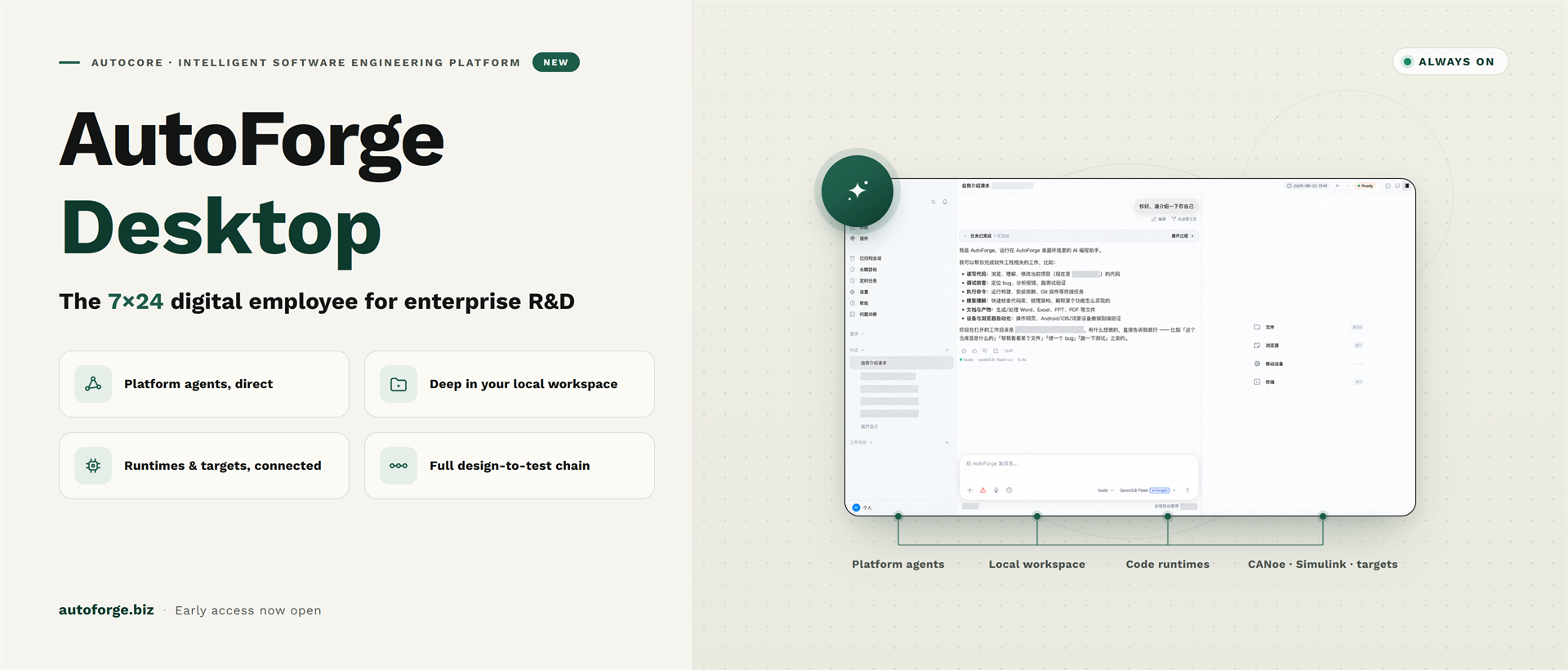Screen dimensions: 1568x670
Task: Open the 个人 account avatar
Action: (856, 507)
